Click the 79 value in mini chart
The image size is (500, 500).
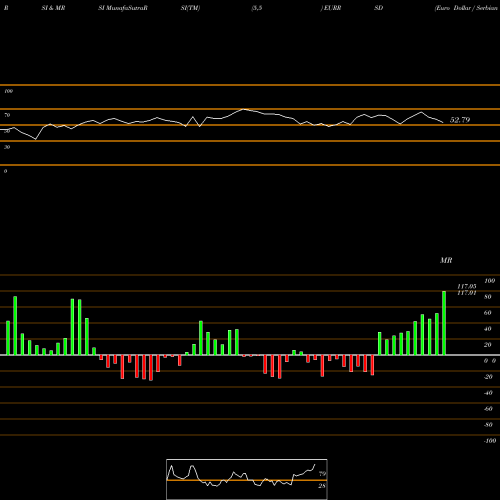[322, 474]
